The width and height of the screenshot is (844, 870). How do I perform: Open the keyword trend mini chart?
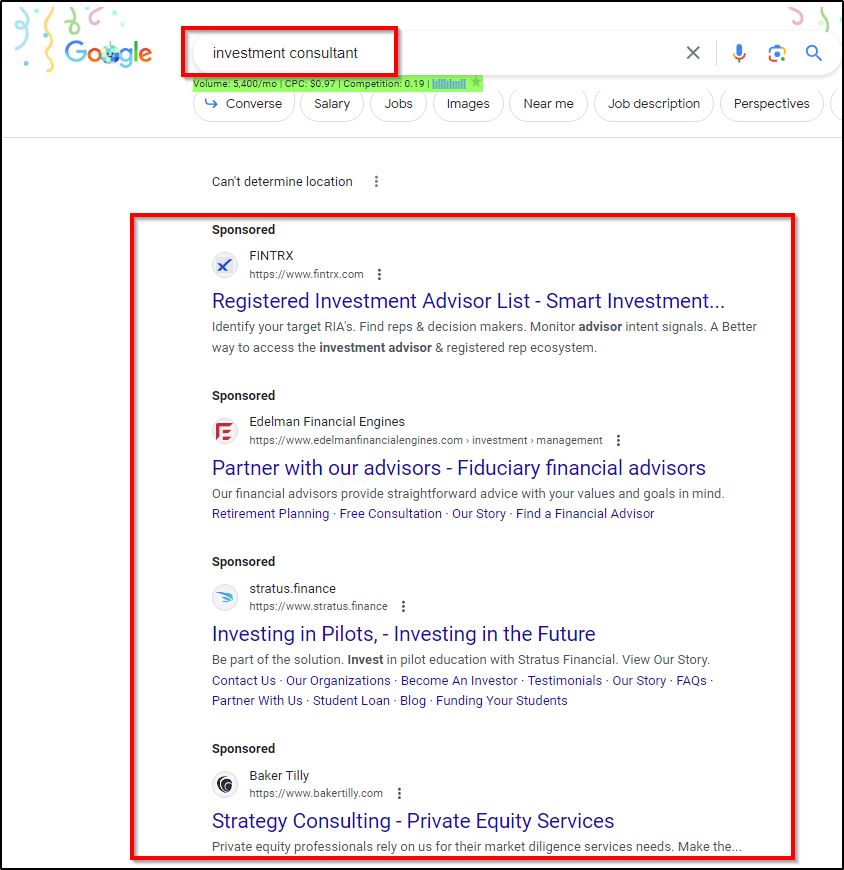[449, 84]
